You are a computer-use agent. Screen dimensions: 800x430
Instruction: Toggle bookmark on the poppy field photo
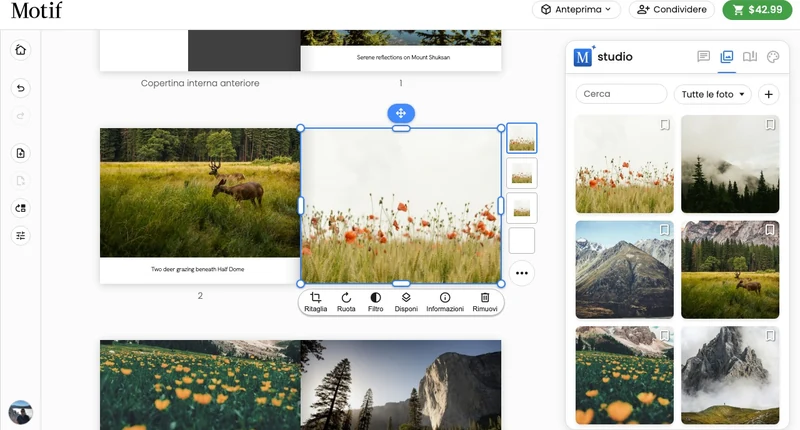point(665,125)
